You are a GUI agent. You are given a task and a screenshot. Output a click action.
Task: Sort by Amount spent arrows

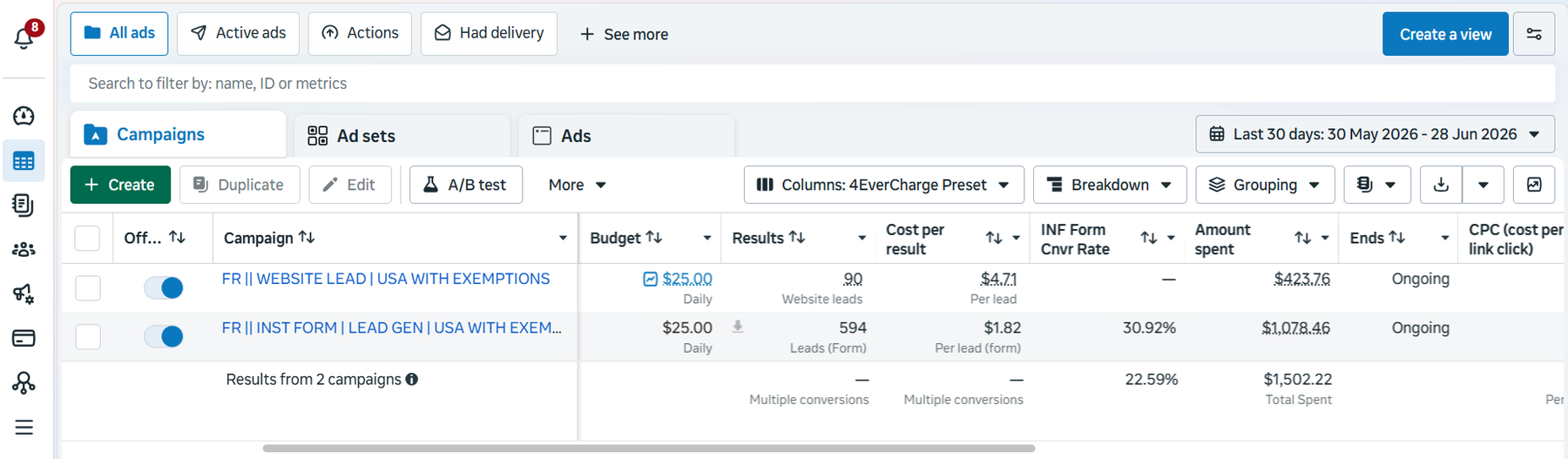(1303, 238)
